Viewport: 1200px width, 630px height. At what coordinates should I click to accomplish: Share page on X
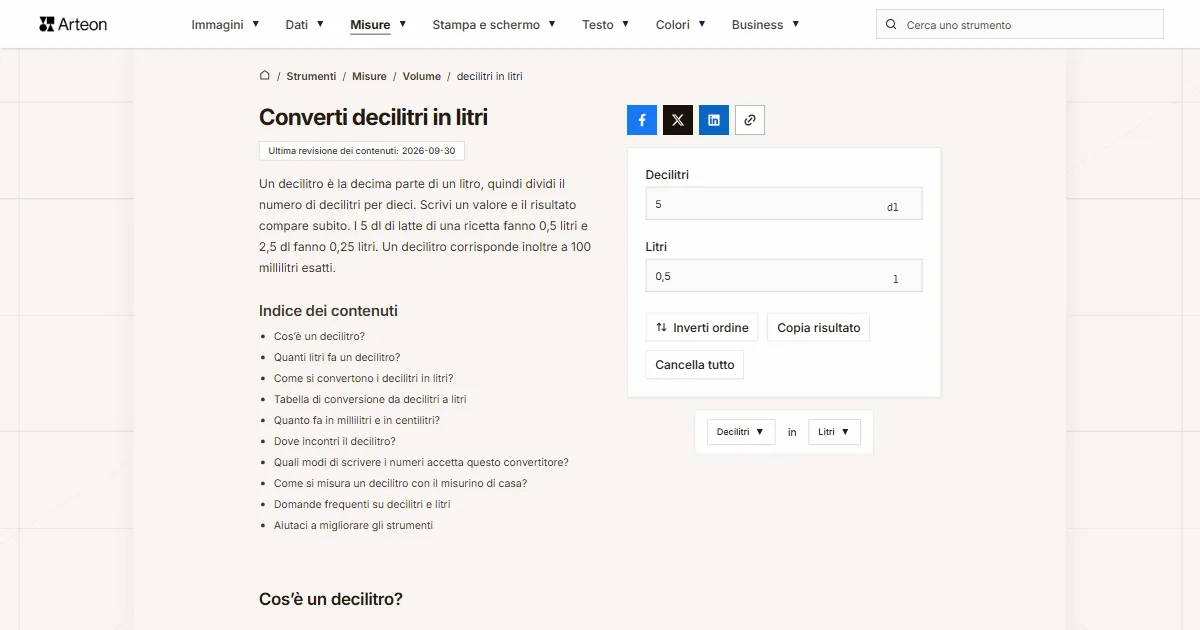(678, 120)
